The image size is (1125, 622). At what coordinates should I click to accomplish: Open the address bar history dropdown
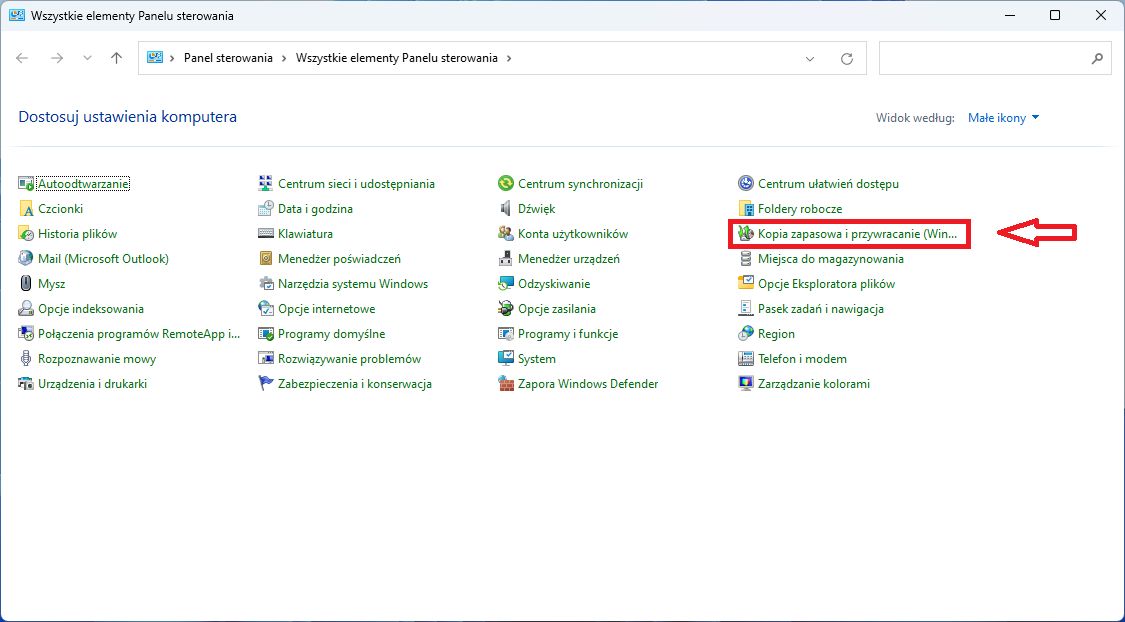coord(810,59)
